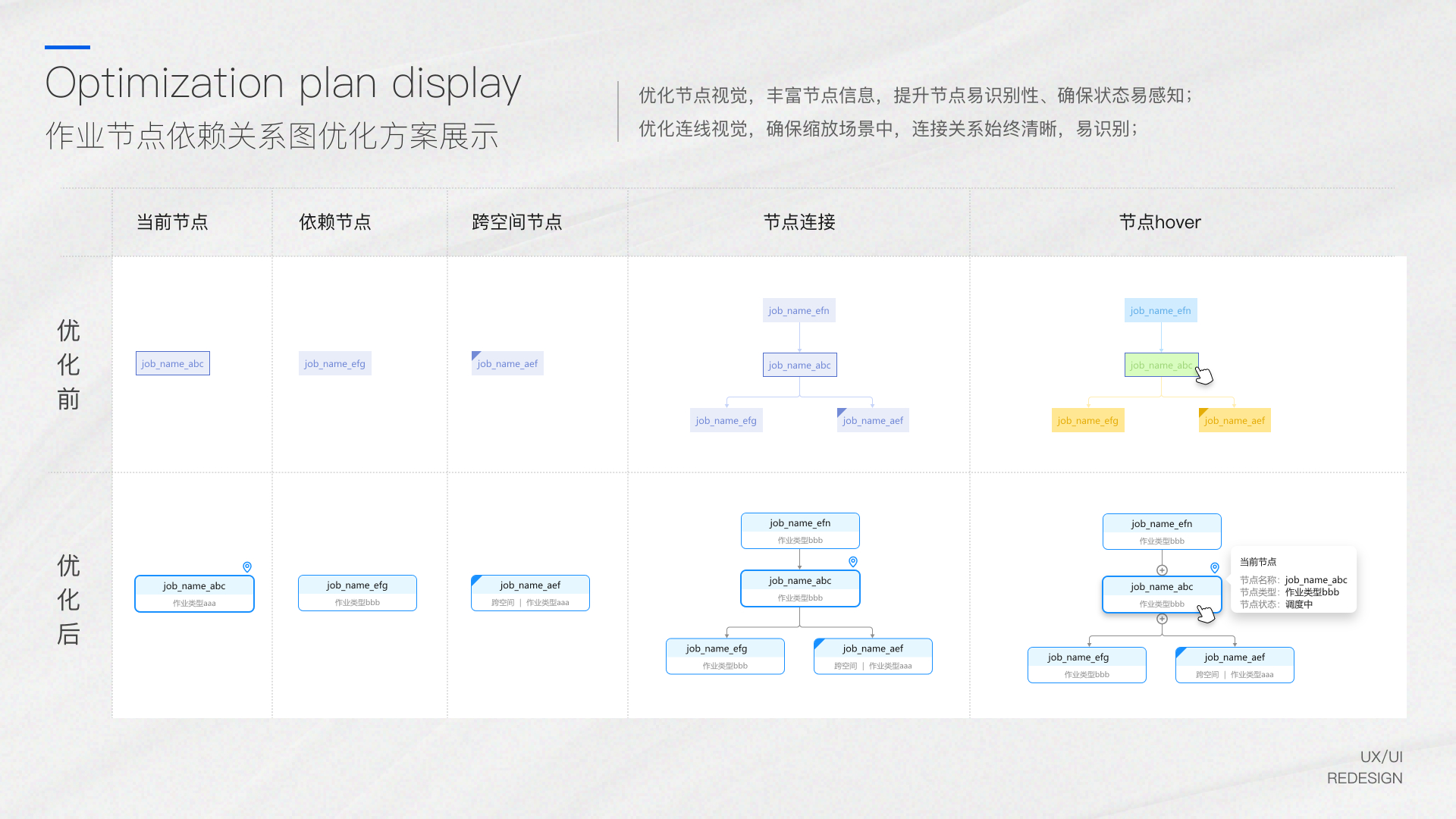Expand plus circle above hovered job_name_abc node

[1162, 570]
